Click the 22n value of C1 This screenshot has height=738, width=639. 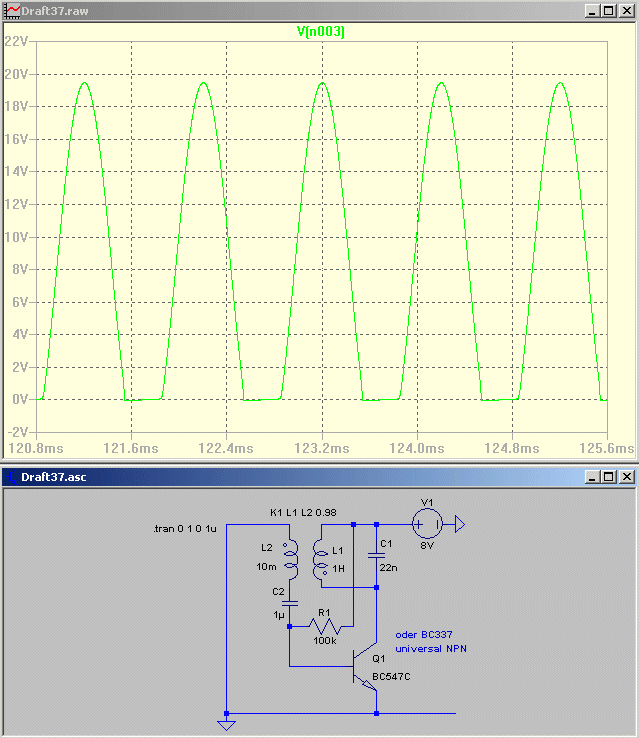(x=388, y=568)
